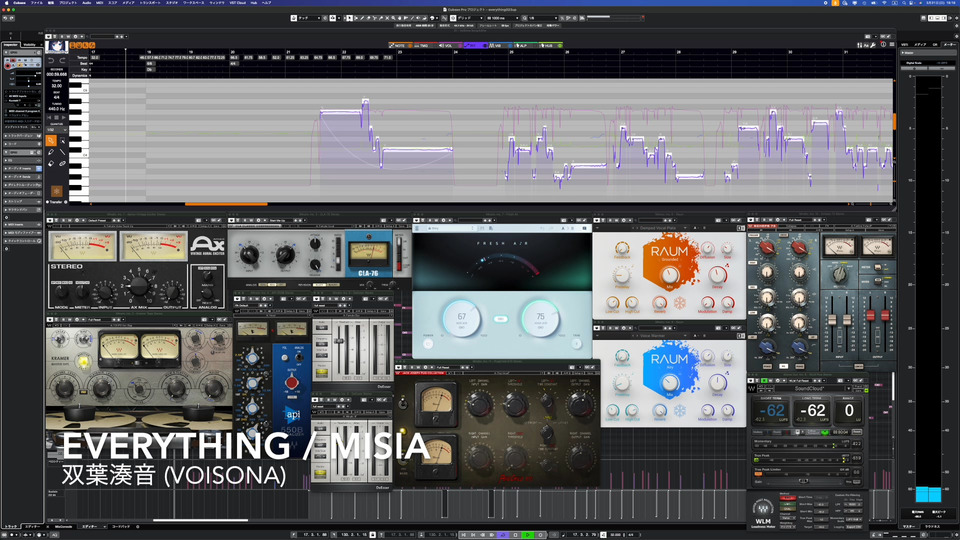Expand the EQ inspector section
The image size is (960, 540).
(x=22, y=160)
